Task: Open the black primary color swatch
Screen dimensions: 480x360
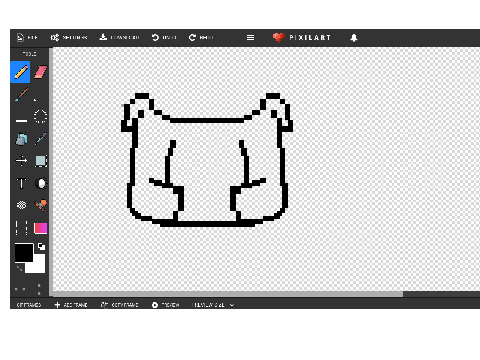Action: (x=24, y=252)
